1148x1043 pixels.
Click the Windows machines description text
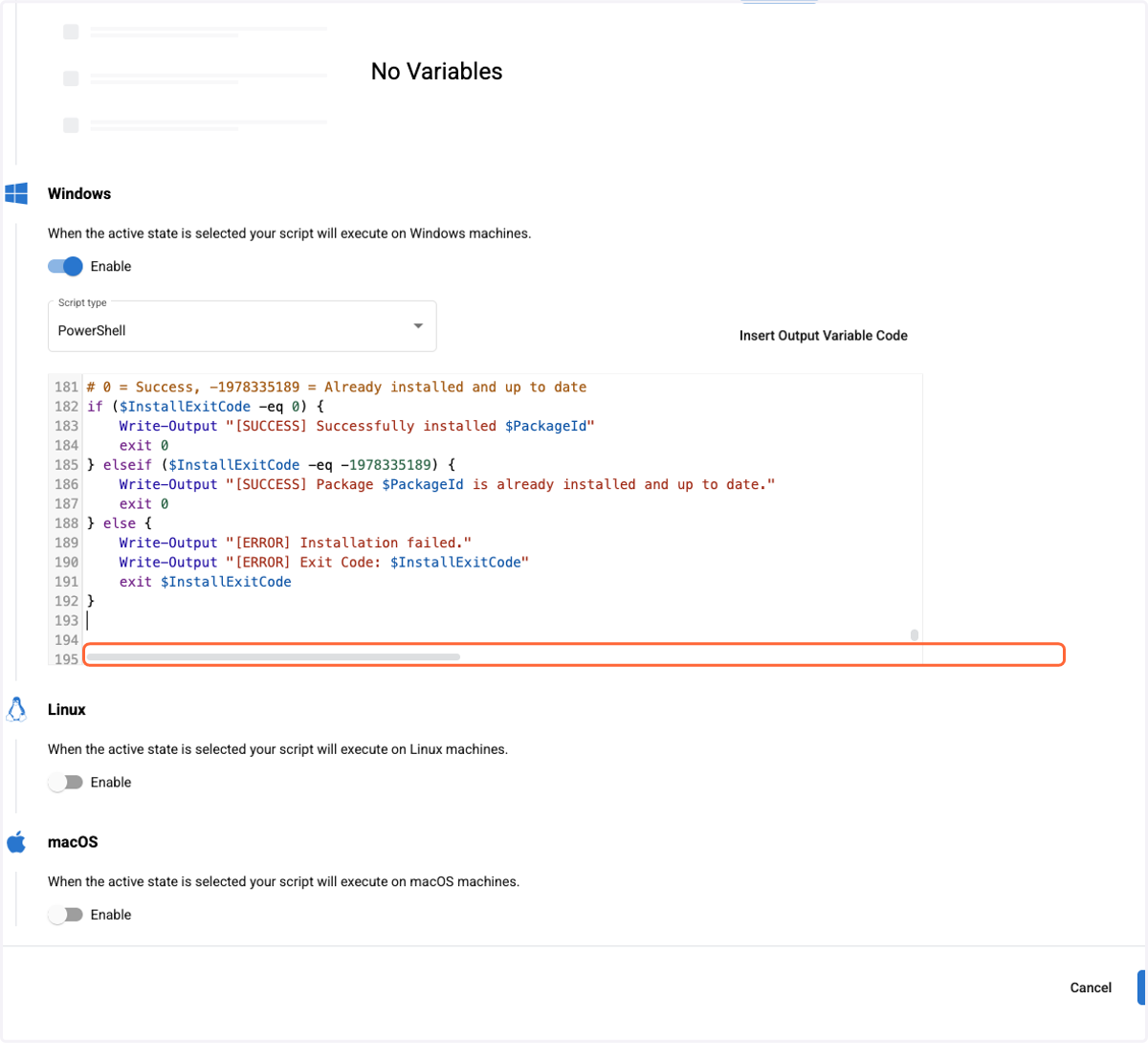(x=290, y=233)
